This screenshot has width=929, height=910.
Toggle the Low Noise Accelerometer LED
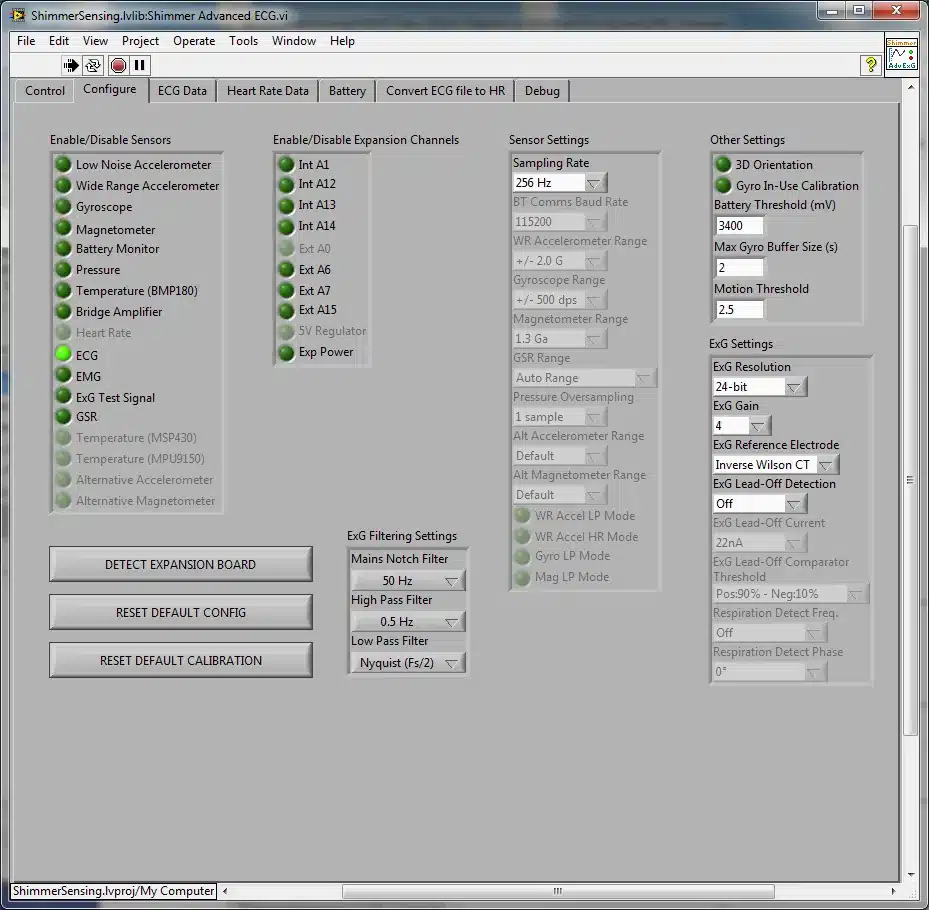pos(63,164)
